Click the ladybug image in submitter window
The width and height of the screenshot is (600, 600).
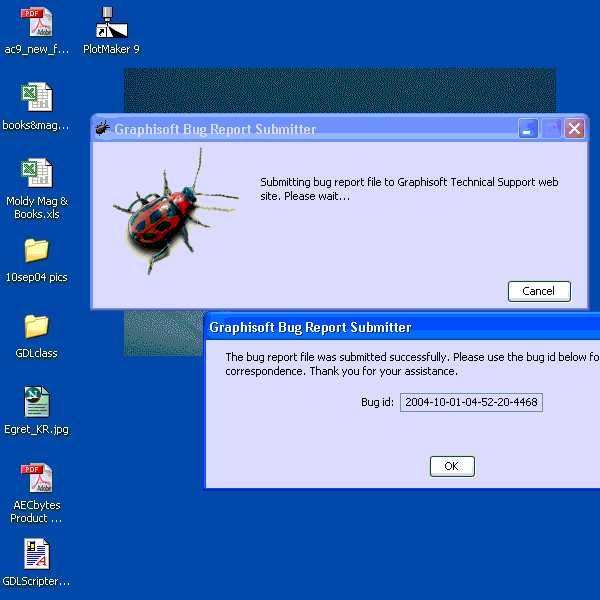[x=175, y=211]
